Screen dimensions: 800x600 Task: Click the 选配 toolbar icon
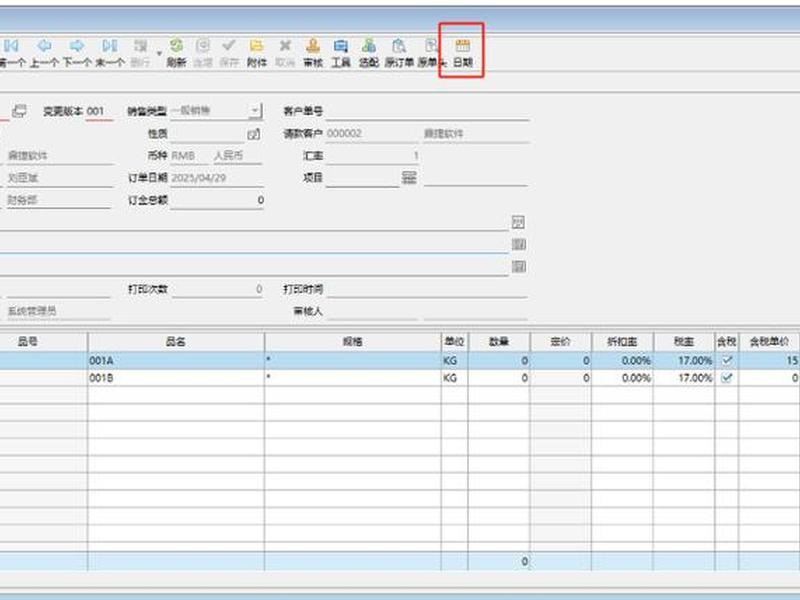point(369,53)
